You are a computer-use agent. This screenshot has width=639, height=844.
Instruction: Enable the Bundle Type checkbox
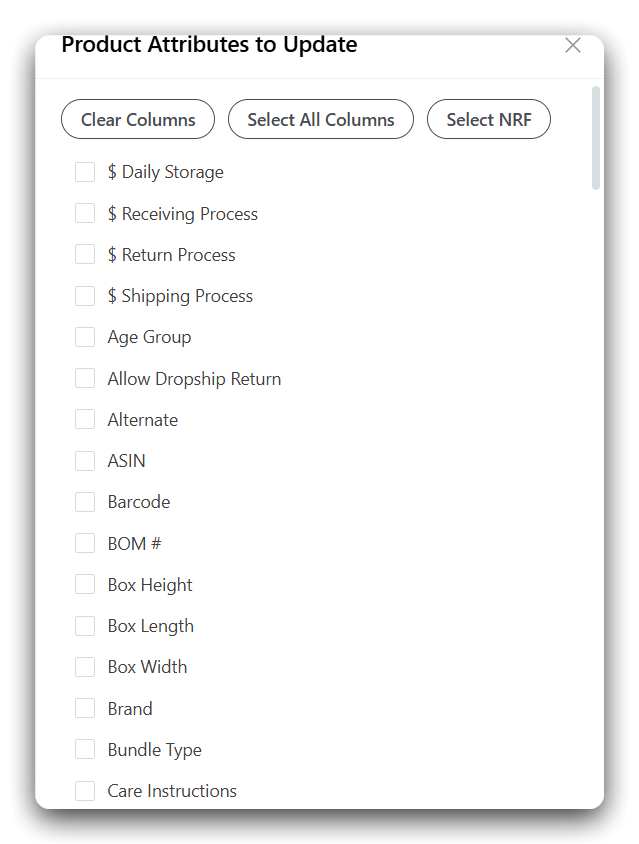point(85,749)
